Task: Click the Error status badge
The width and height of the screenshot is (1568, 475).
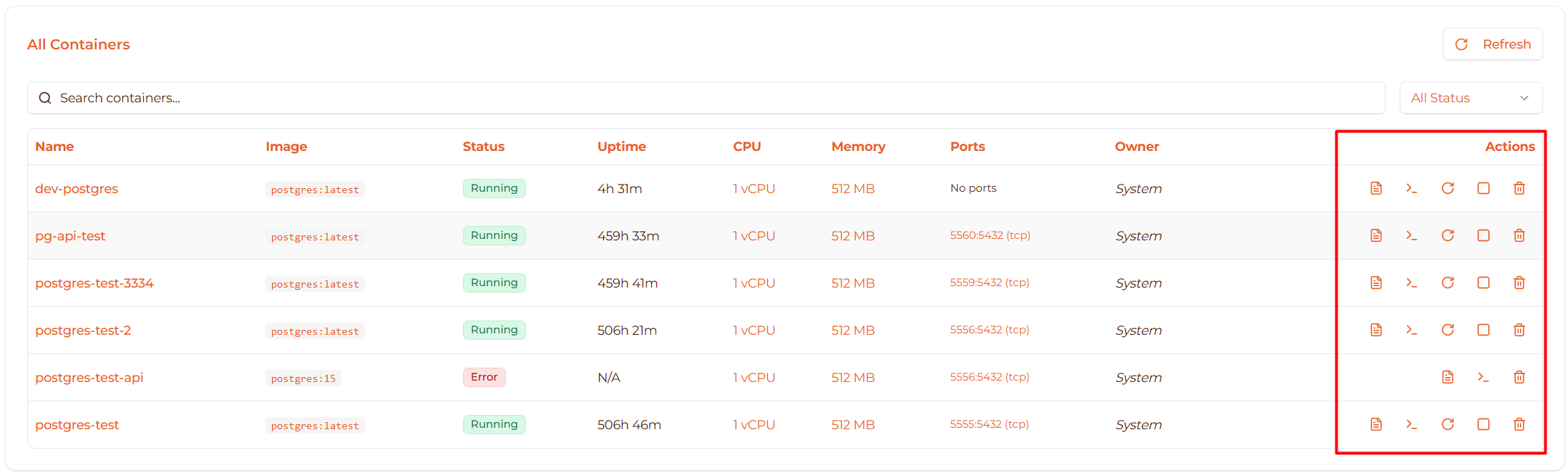Action: [484, 377]
